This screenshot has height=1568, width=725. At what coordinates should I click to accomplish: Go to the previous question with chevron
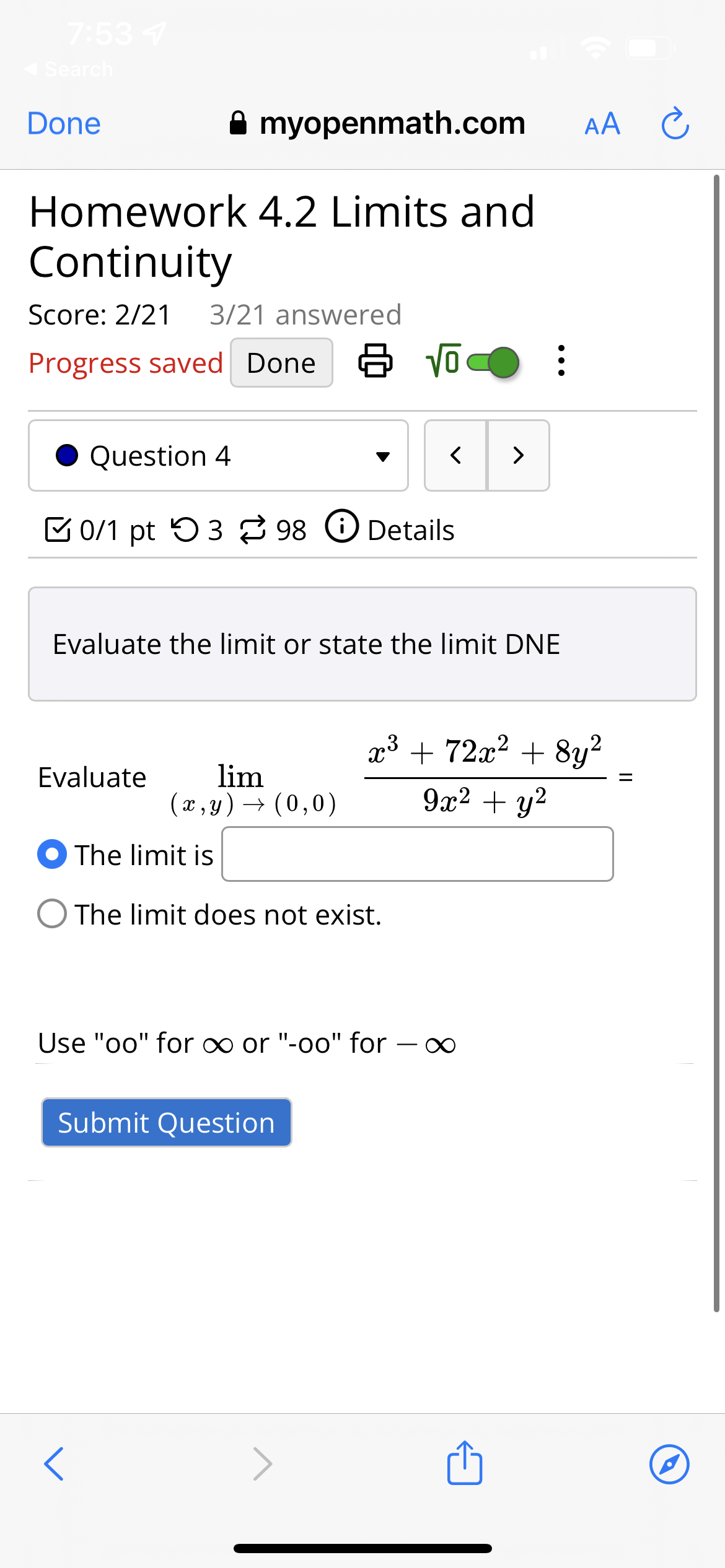click(455, 455)
